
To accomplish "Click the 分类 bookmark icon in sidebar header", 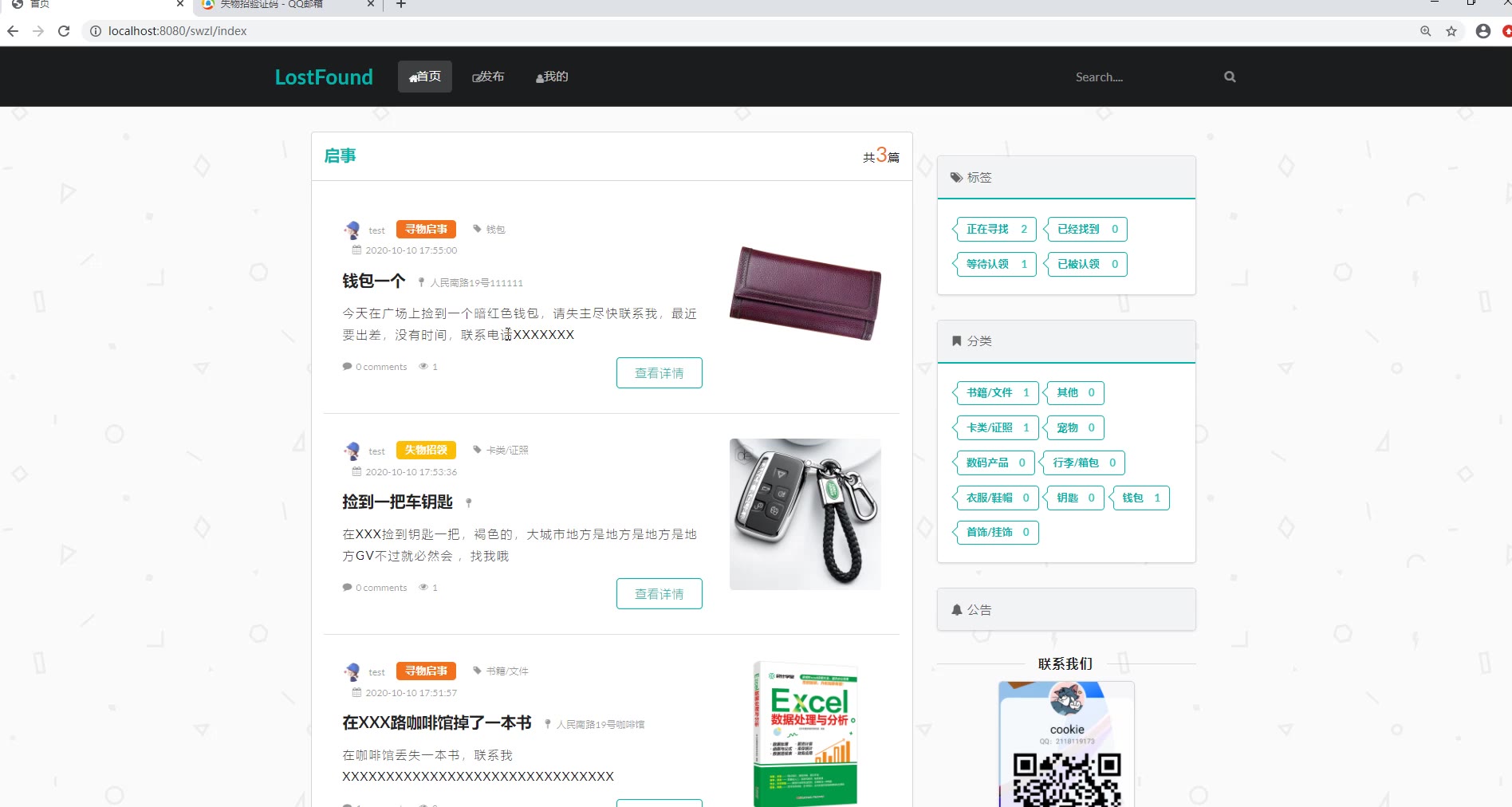I will pyautogui.click(x=957, y=341).
